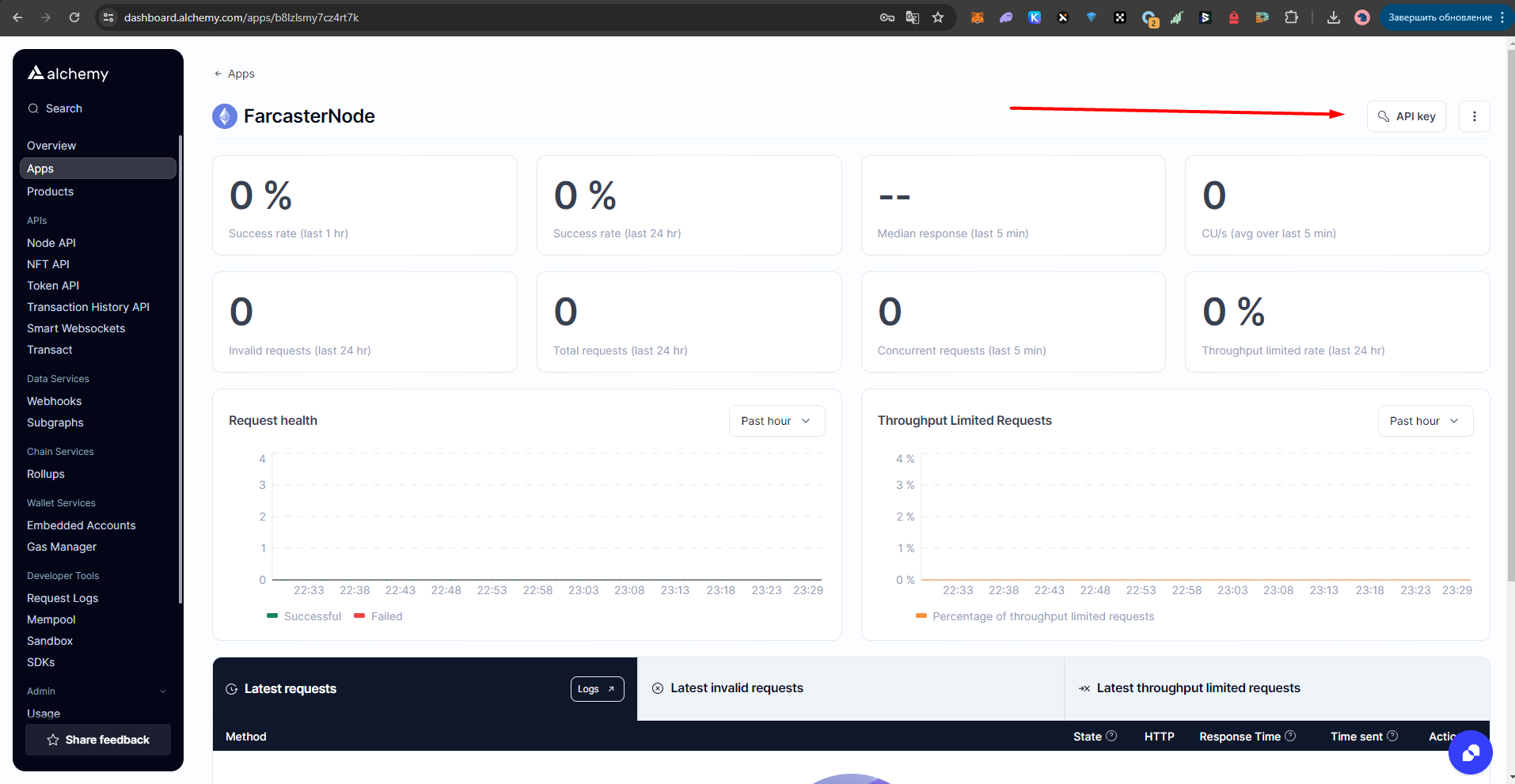Click the password key icon in the address bar
This screenshot has height=784, width=1515.
[887, 17]
